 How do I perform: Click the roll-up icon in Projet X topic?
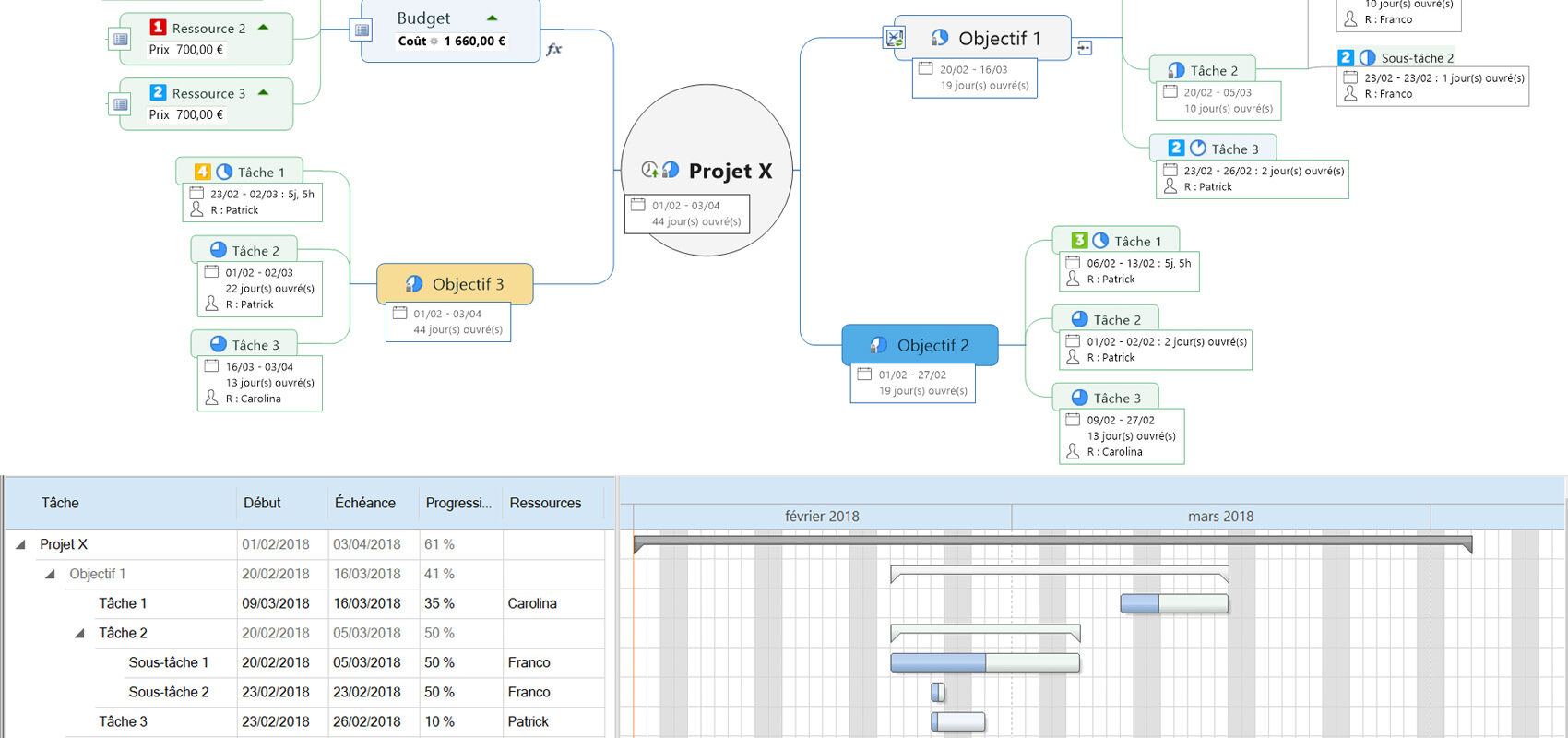pyautogui.click(x=650, y=170)
